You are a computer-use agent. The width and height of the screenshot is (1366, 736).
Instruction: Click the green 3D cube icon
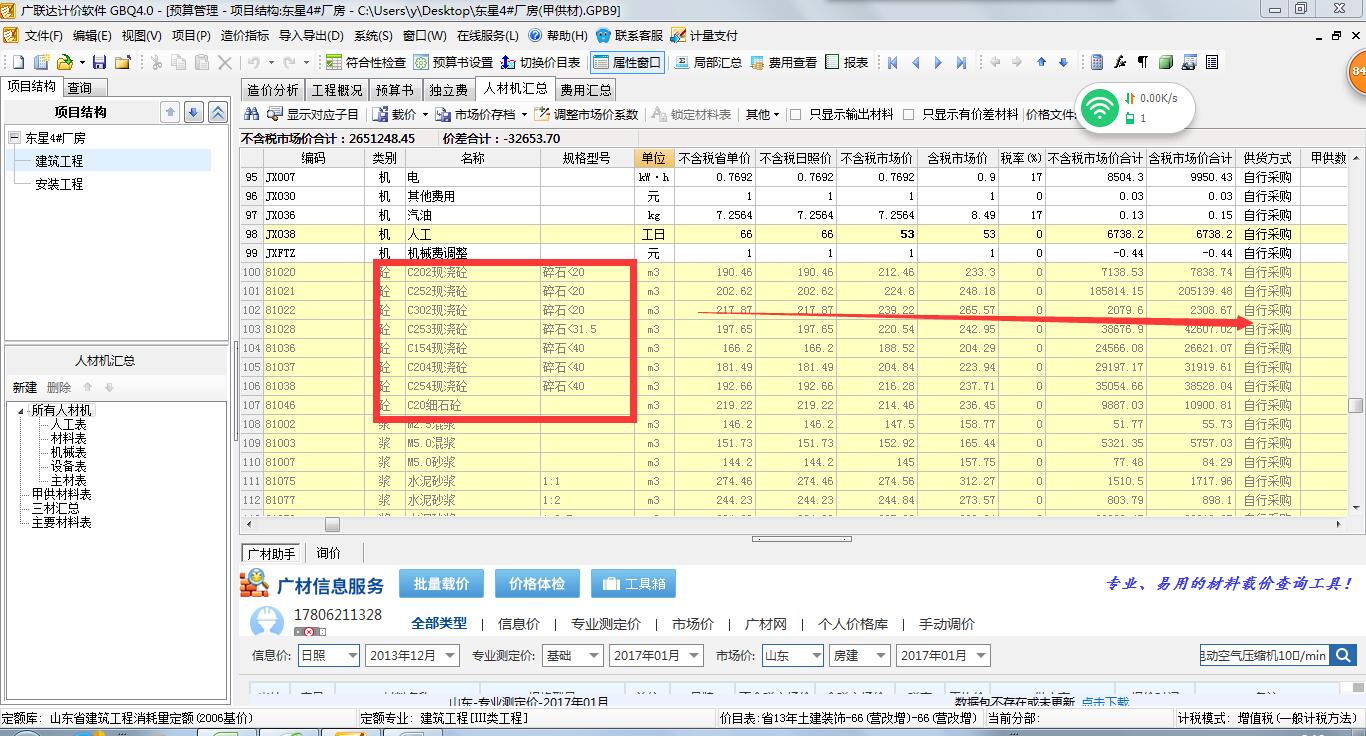point(1166,62)
